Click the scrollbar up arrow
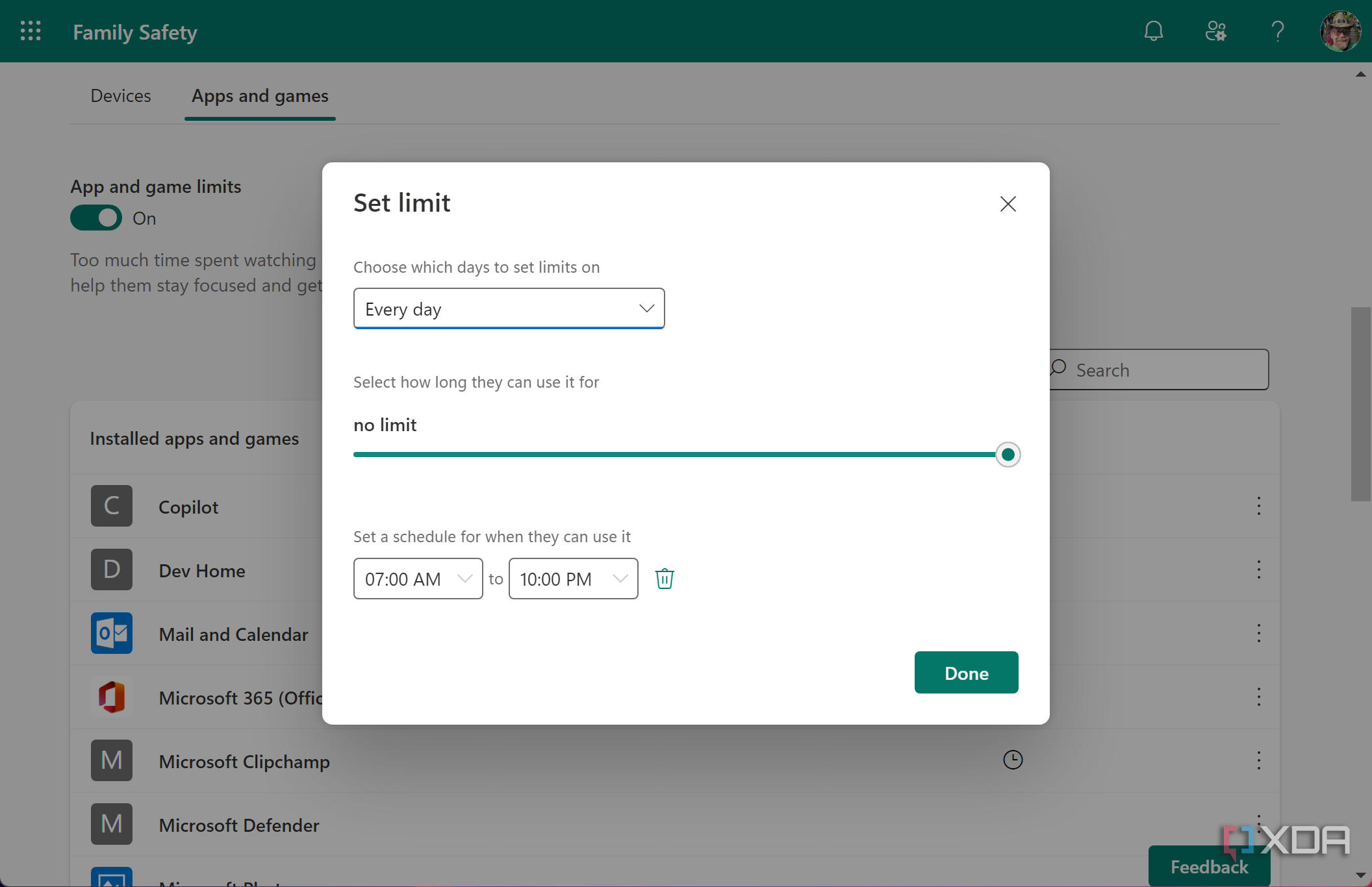This screenshot has width=1372, height=887. tap(1360, 74)
